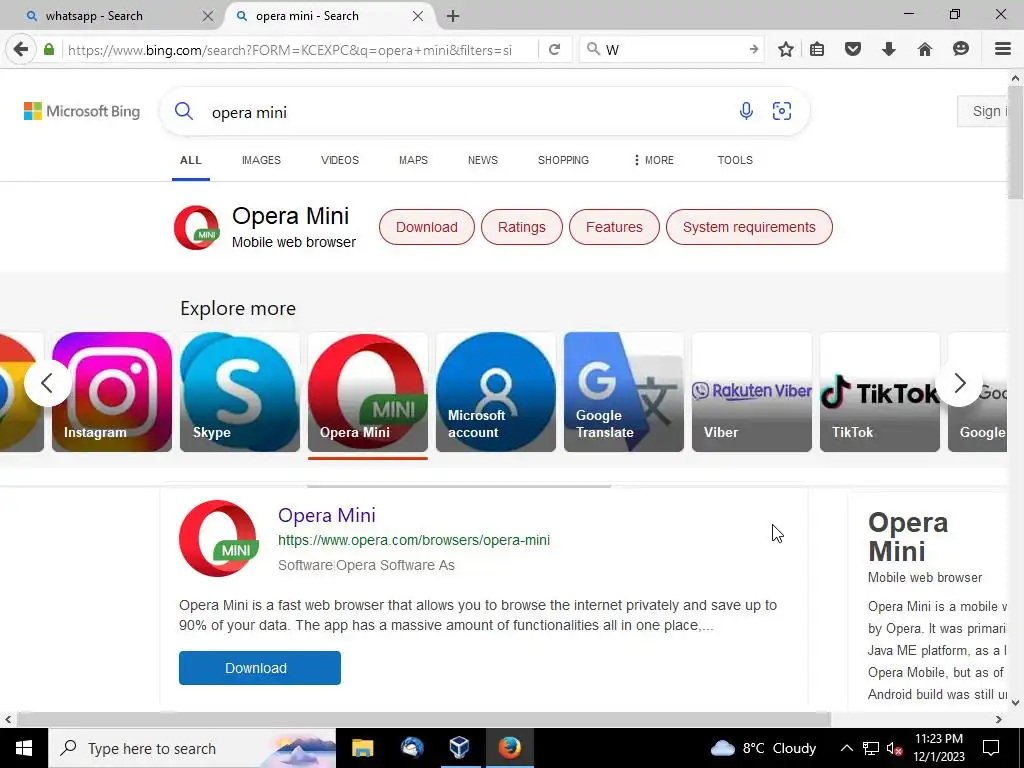The height and width of the screenshot is (768, 1024).
Task: Click the horizontal scrollbar at page bottom
Action: click(x=424, y=720)
